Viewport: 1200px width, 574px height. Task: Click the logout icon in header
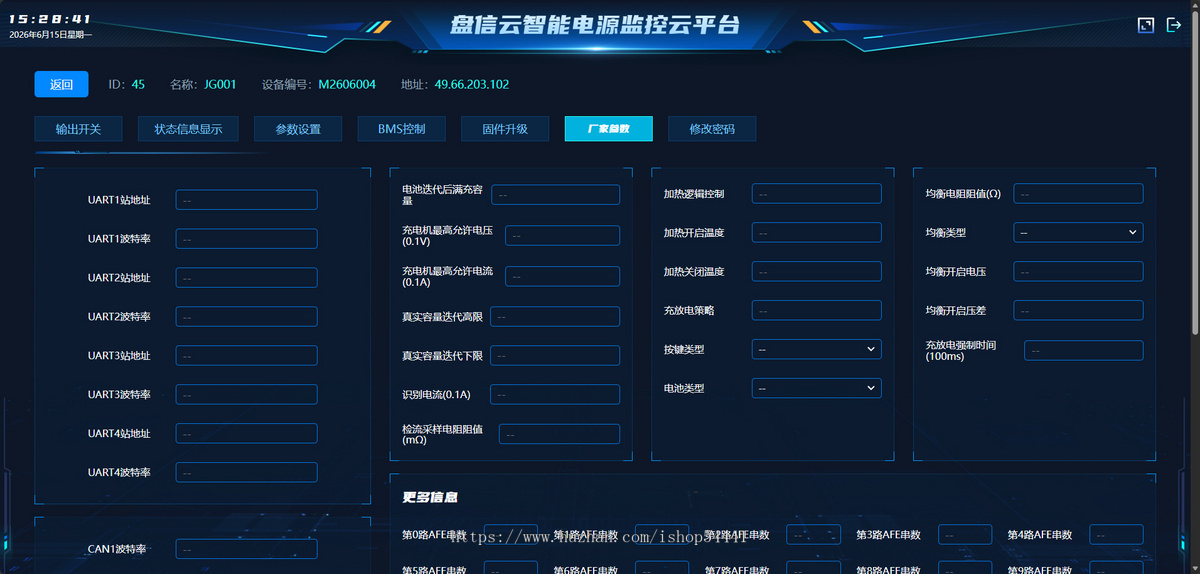(1174, 25)
